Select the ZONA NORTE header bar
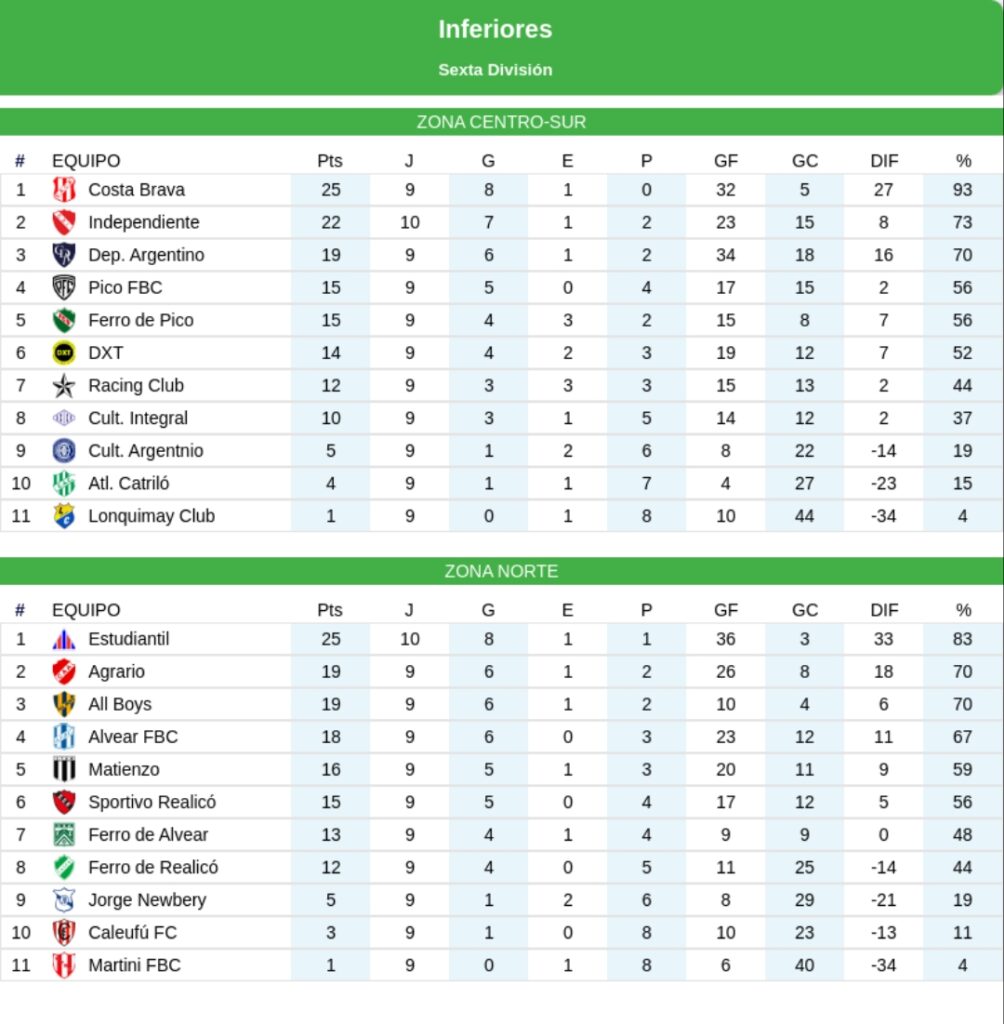The width and height of the screenshot is (1004, 1024). [x=501, y=571]
